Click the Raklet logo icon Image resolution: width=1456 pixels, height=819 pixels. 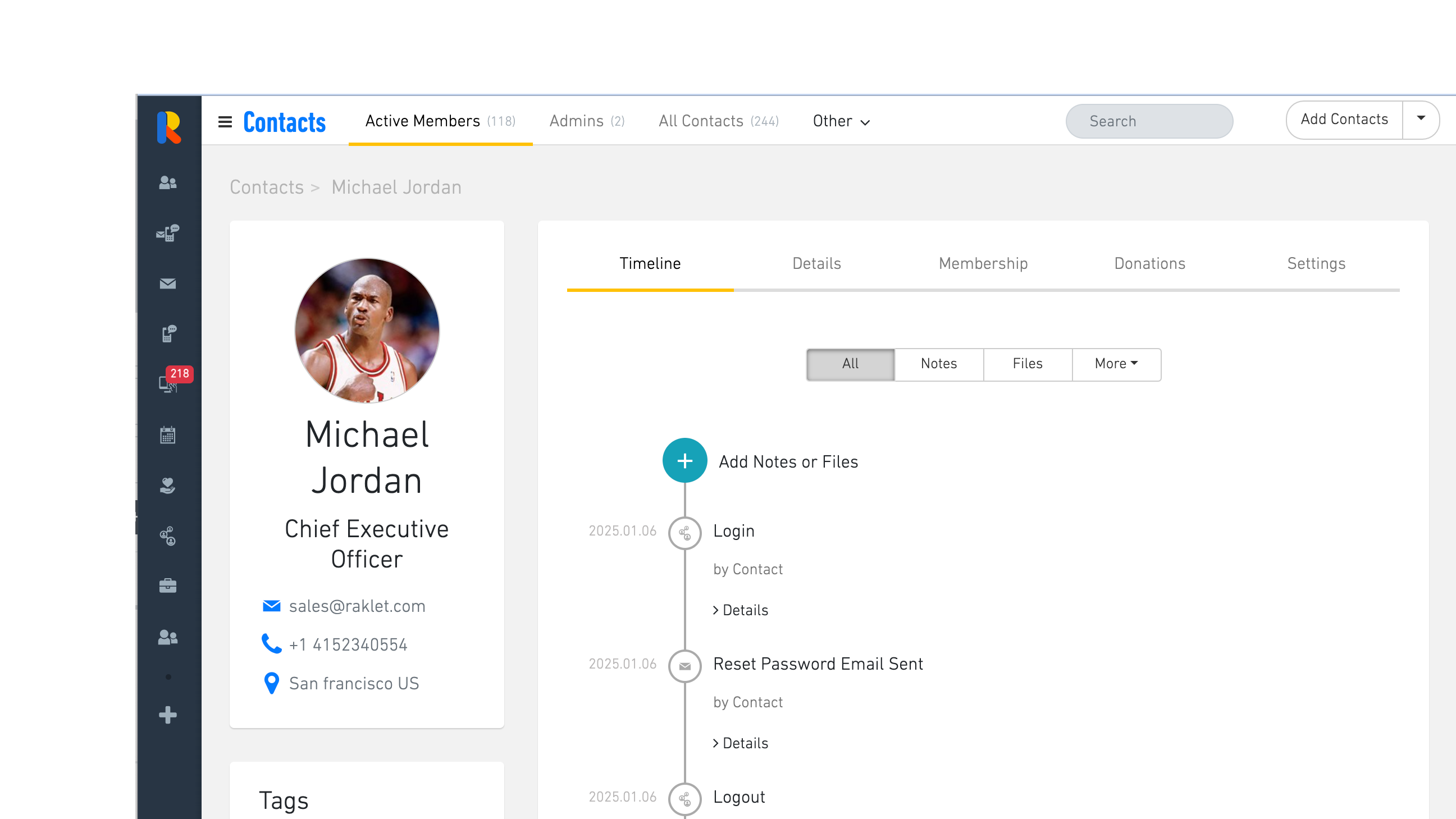(168, 127)
